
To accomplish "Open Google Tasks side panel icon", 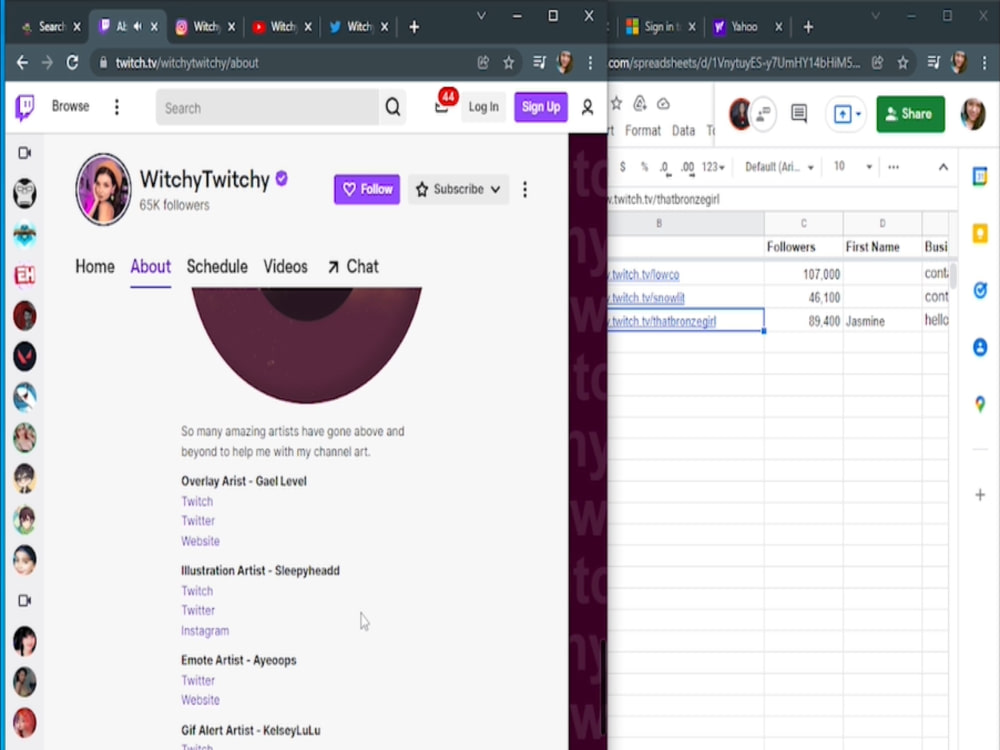I will point(980,290).
